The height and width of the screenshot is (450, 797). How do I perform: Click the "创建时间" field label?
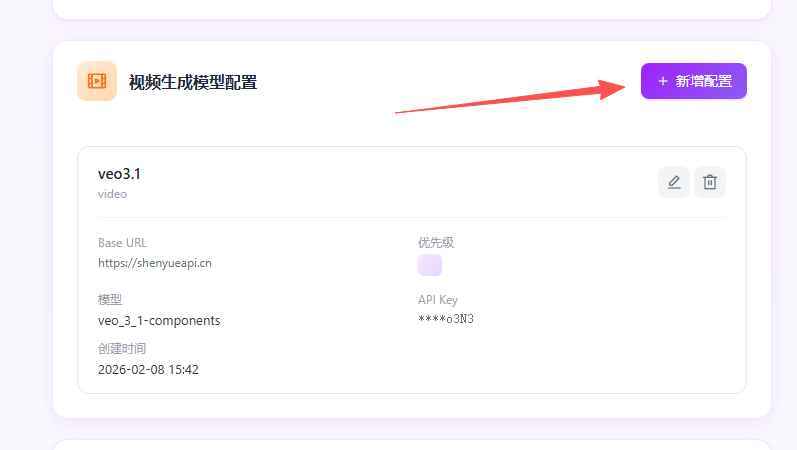[122, 349]
